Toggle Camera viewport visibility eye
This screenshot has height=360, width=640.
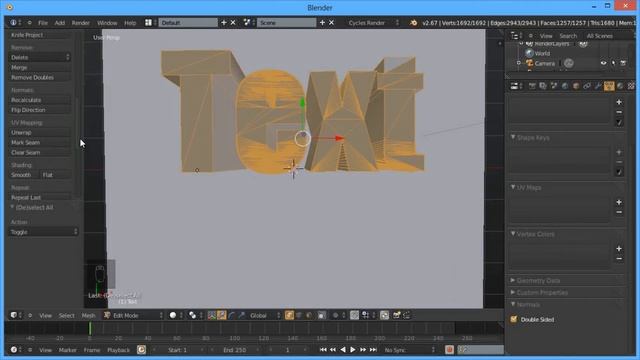[x=603, y=63]
